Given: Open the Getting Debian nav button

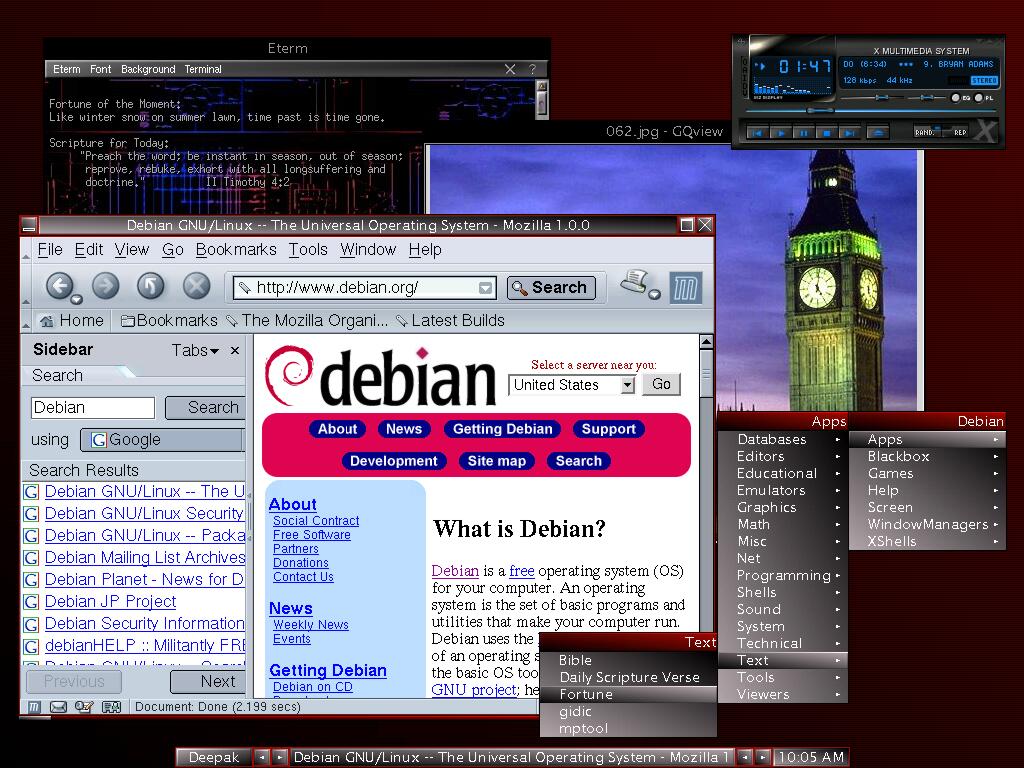Looking at the screenshot, I should (502, 429).
